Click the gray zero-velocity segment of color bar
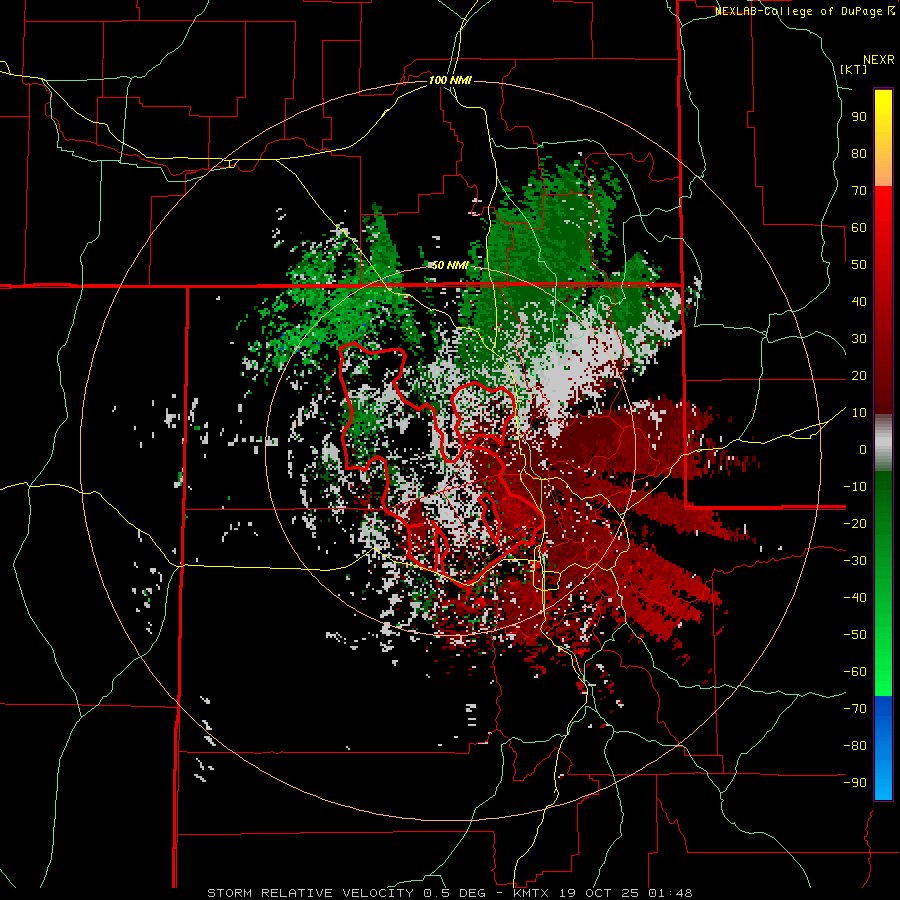 [x=883, y=445]
